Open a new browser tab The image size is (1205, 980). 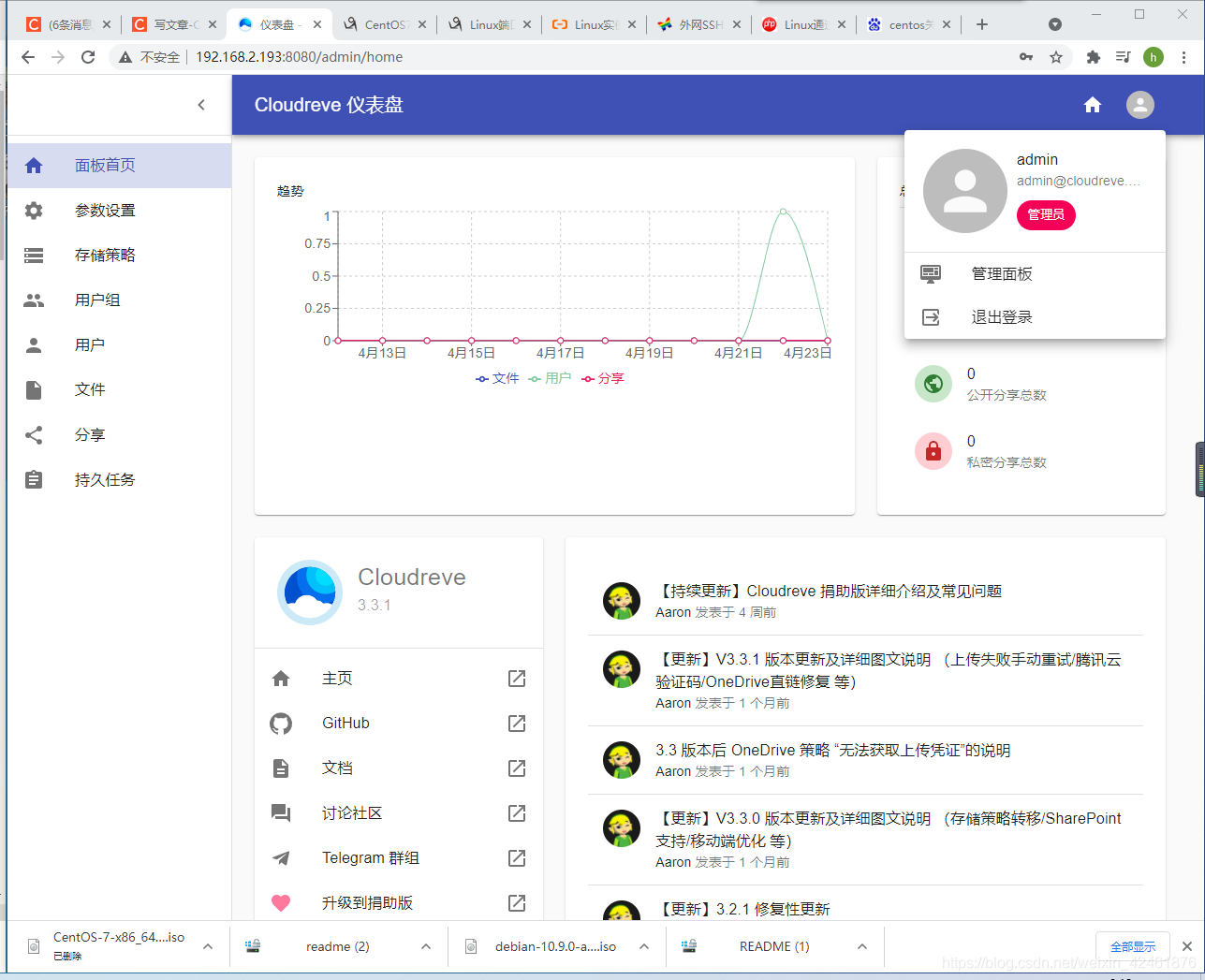point(982,24)
